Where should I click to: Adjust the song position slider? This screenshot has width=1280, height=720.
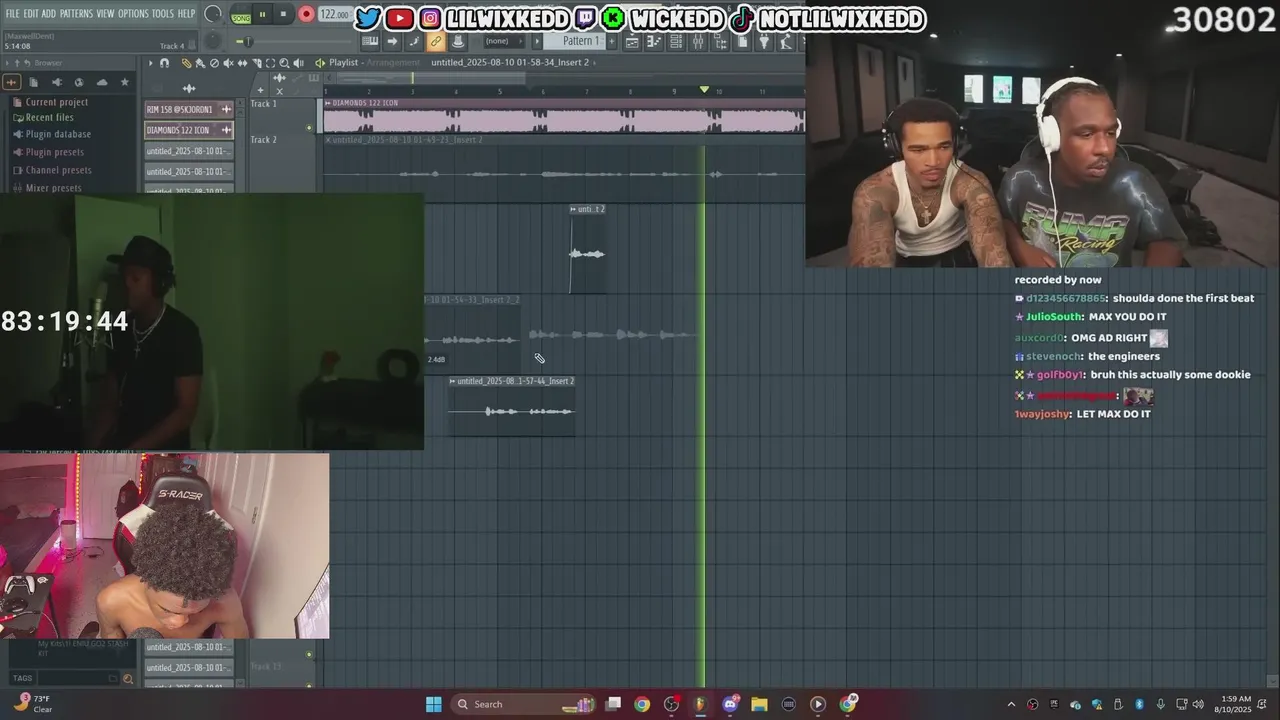(292, 41)
